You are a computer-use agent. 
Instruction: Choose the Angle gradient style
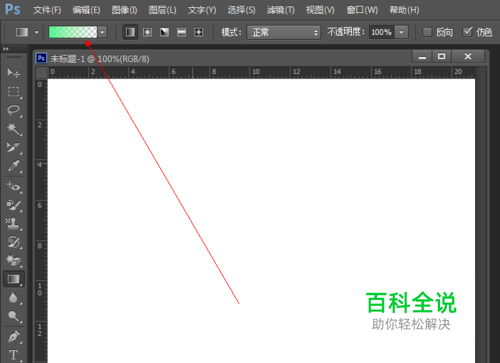click(164, 32)
